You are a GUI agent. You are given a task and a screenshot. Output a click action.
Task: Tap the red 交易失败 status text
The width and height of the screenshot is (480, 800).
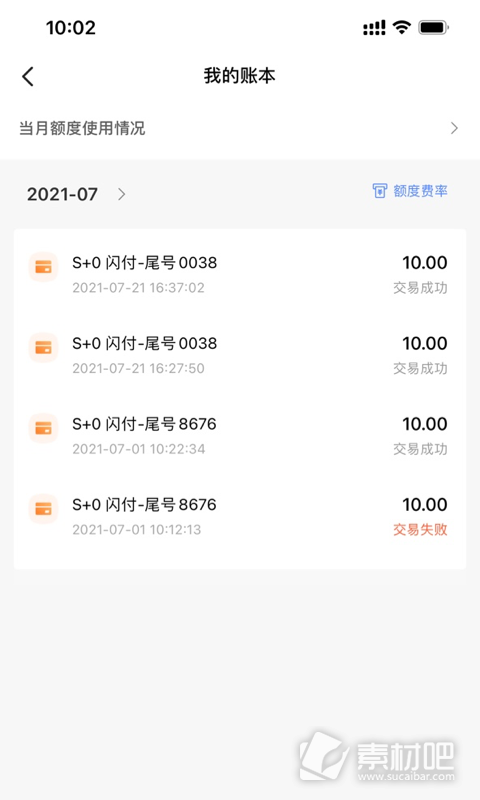(x=420, y=530)
